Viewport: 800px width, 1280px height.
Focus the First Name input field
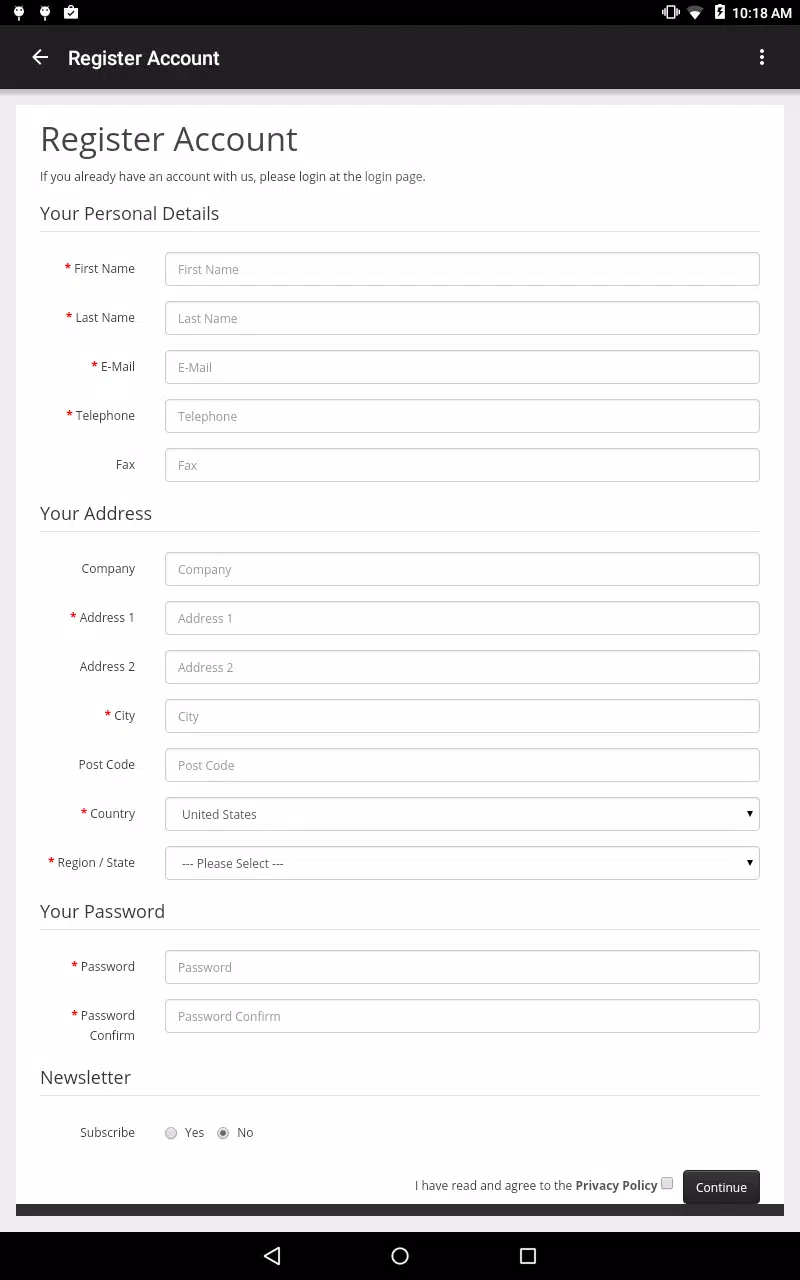(x=462, y=269)
